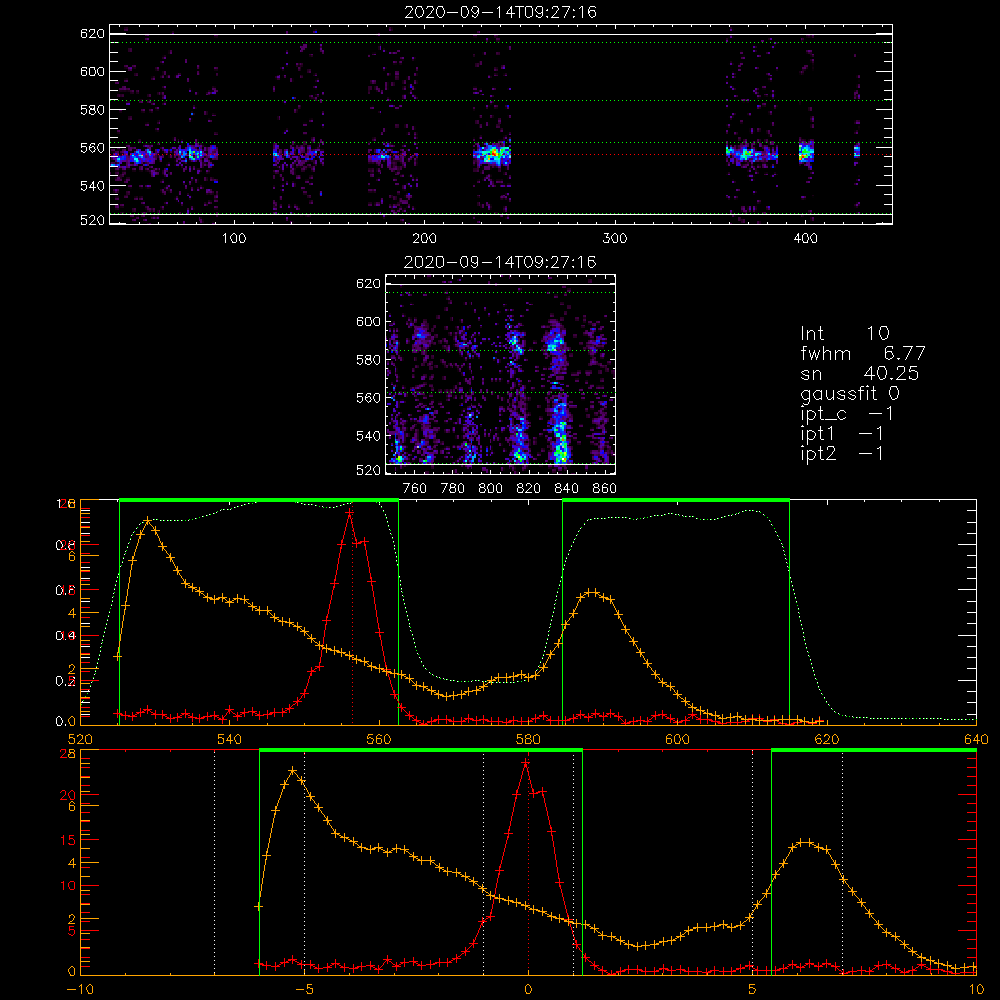
Task: Select the 'fwhm 6.77' readout
Action: coord(862,353)
